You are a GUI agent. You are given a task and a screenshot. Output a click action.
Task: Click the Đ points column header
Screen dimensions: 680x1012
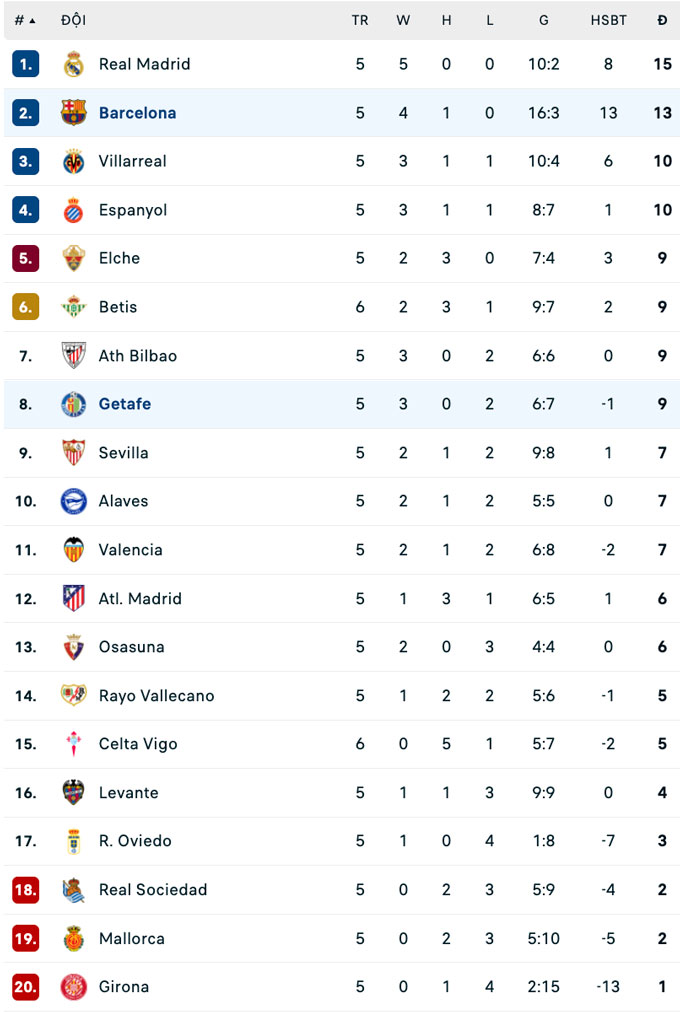(x=662, y=20)
